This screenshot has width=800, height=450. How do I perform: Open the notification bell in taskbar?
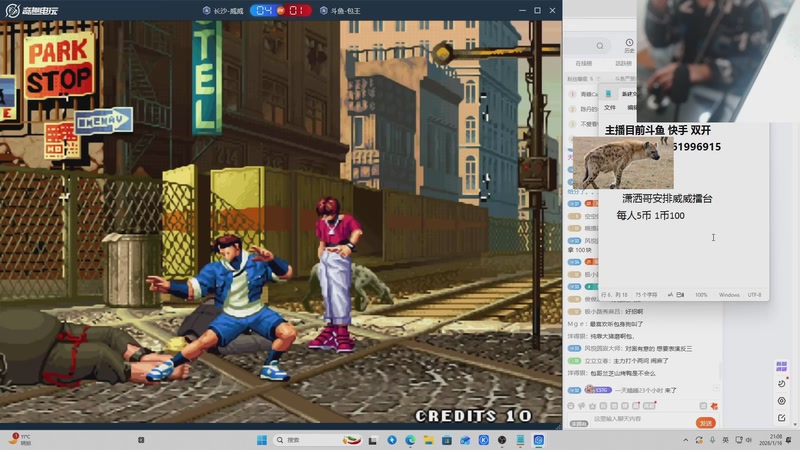pyautogui.click(x=789, y=440)
